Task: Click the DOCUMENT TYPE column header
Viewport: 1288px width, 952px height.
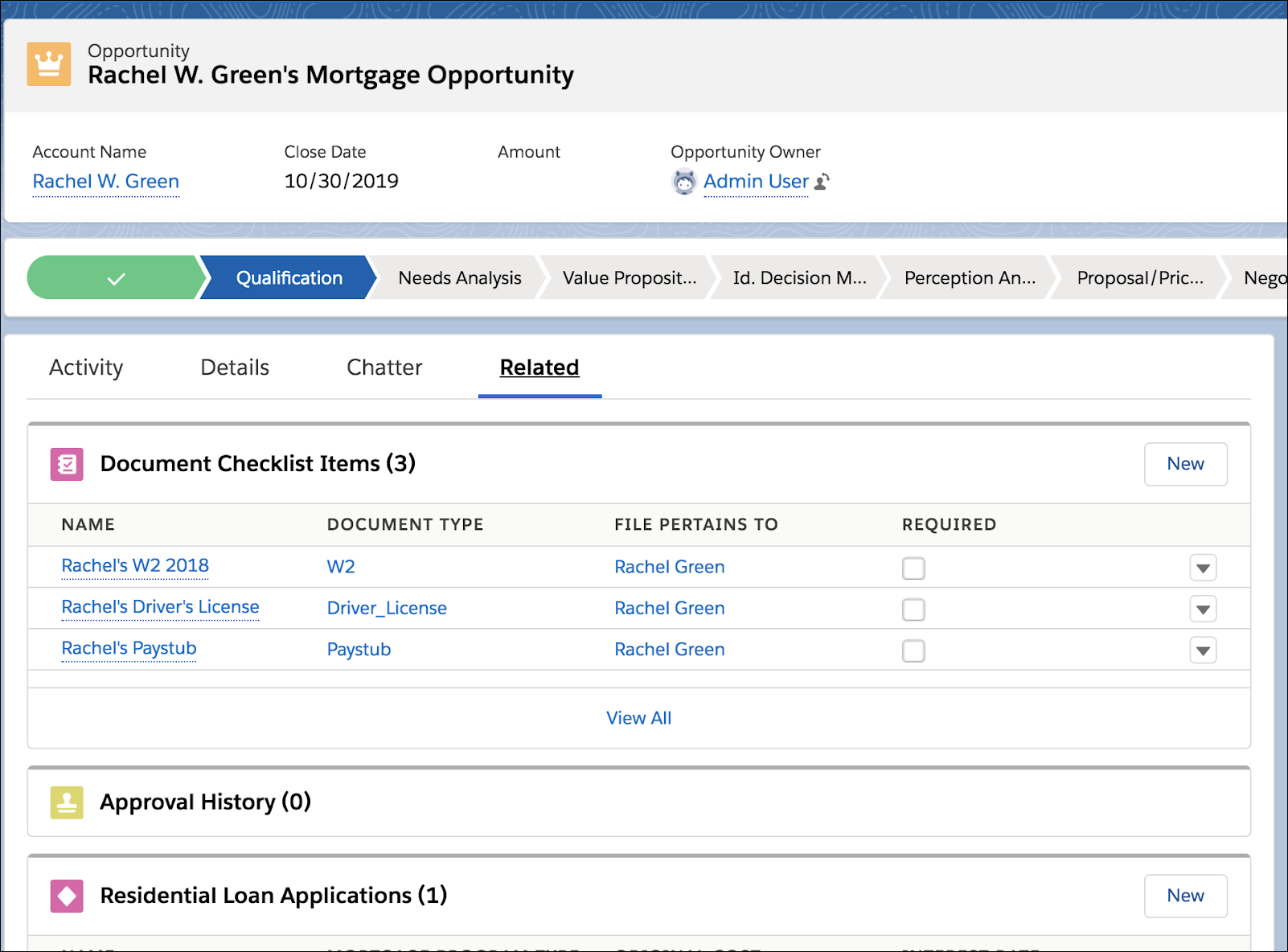Action: click(x=405, y=525)
